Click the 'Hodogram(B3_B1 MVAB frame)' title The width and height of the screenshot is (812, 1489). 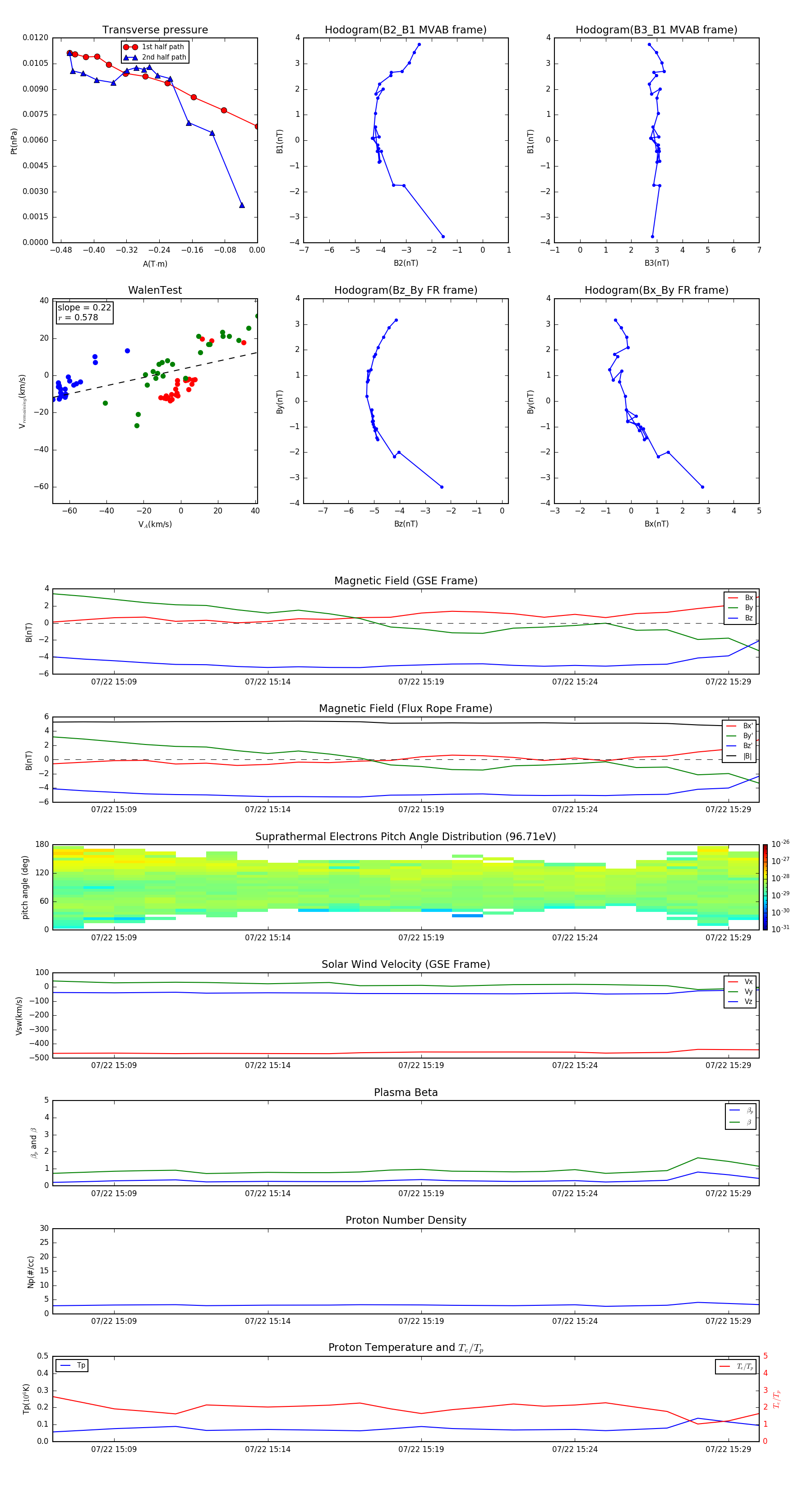(x=656, y=29)
